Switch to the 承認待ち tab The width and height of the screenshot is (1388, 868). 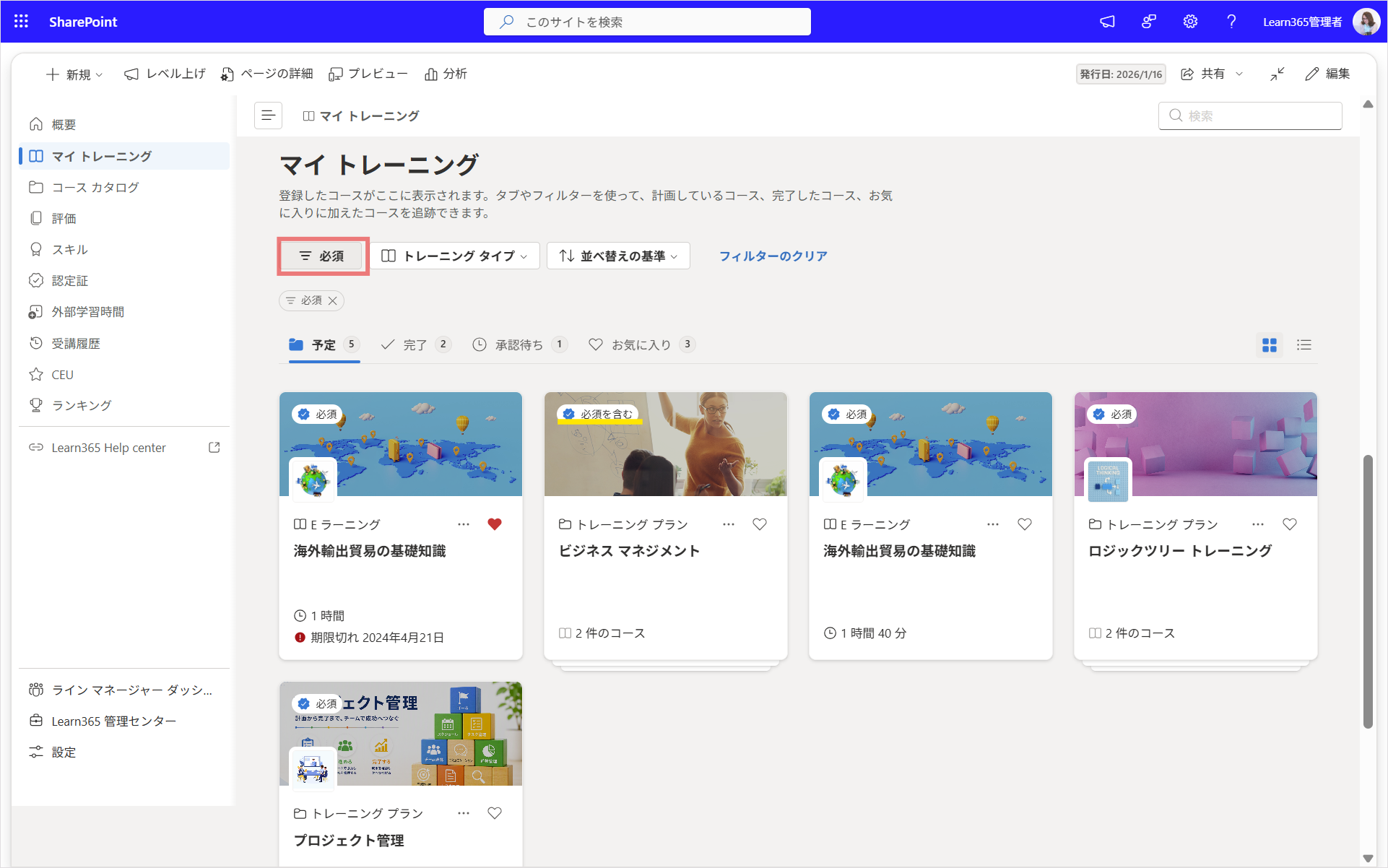coord(520,345)
